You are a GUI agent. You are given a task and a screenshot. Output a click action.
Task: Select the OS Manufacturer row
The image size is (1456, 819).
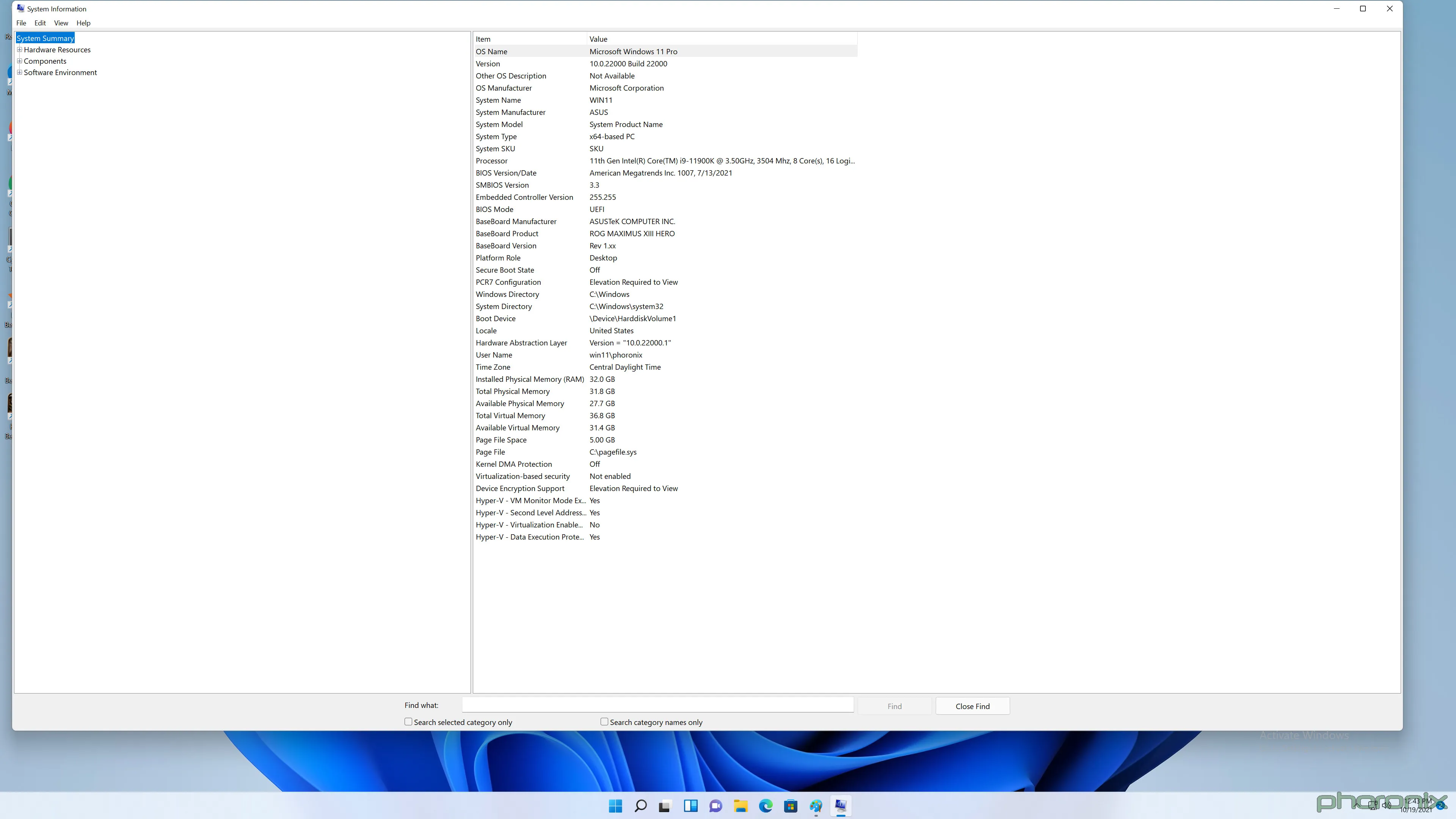pyautogui.click(x=665, y=88)
